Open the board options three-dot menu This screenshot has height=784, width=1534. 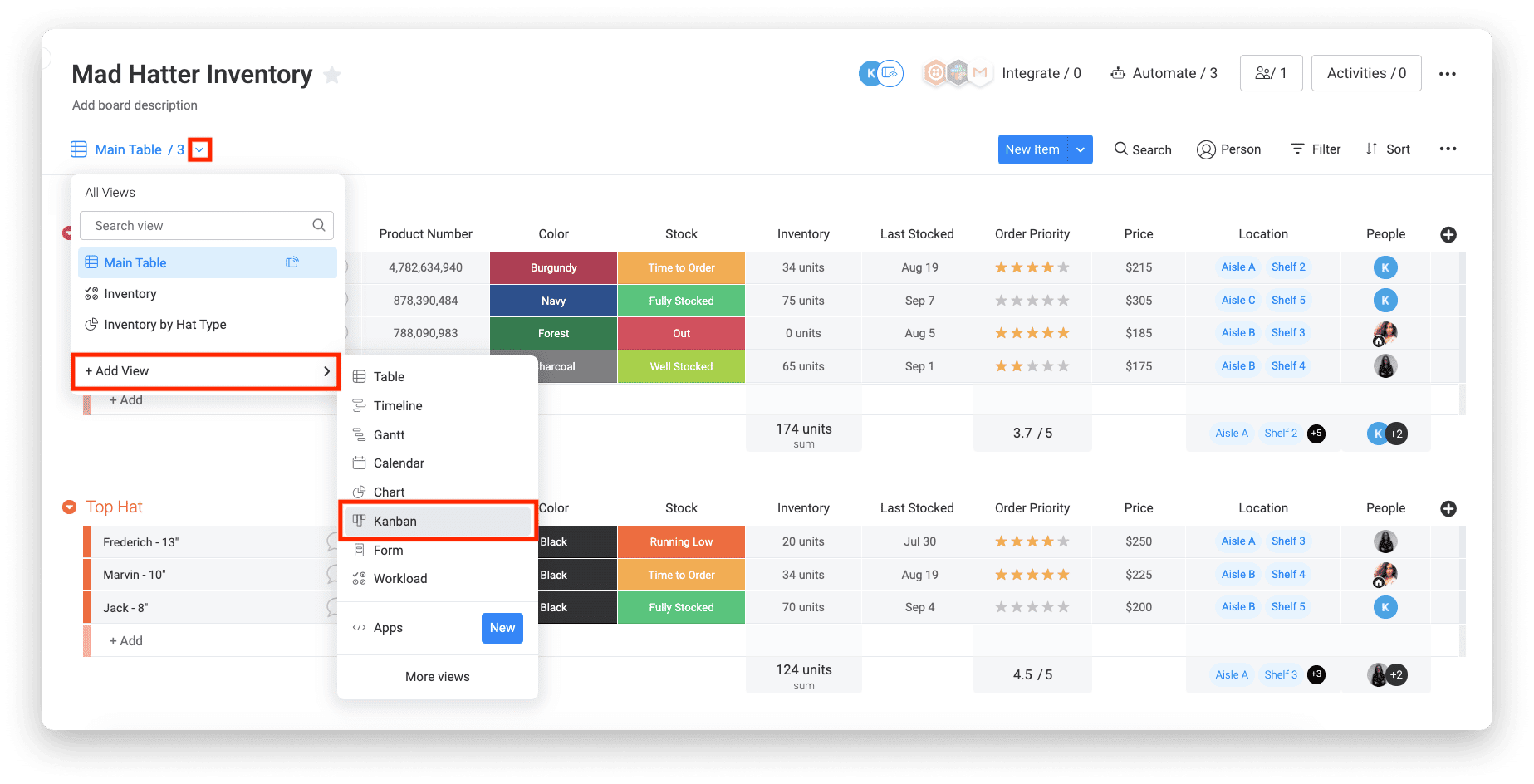pyautogui.click(x=1447, y=74)
